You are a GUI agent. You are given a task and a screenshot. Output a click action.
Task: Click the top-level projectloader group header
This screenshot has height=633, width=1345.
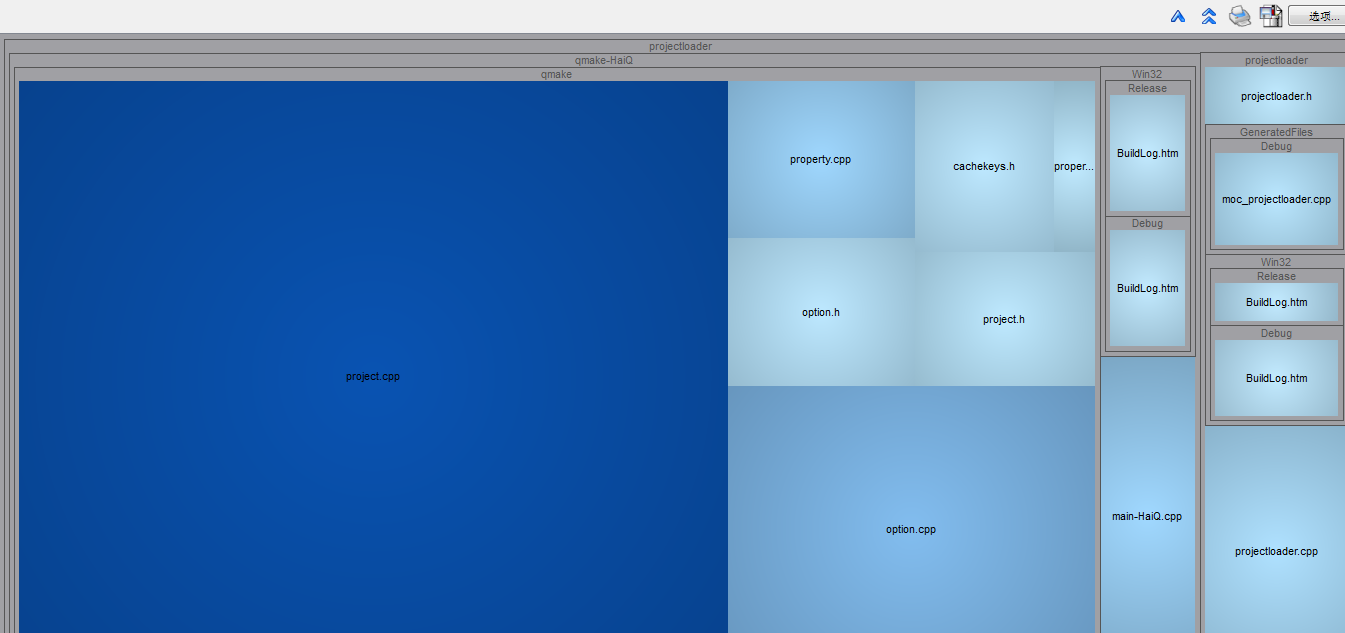point(680,46)
